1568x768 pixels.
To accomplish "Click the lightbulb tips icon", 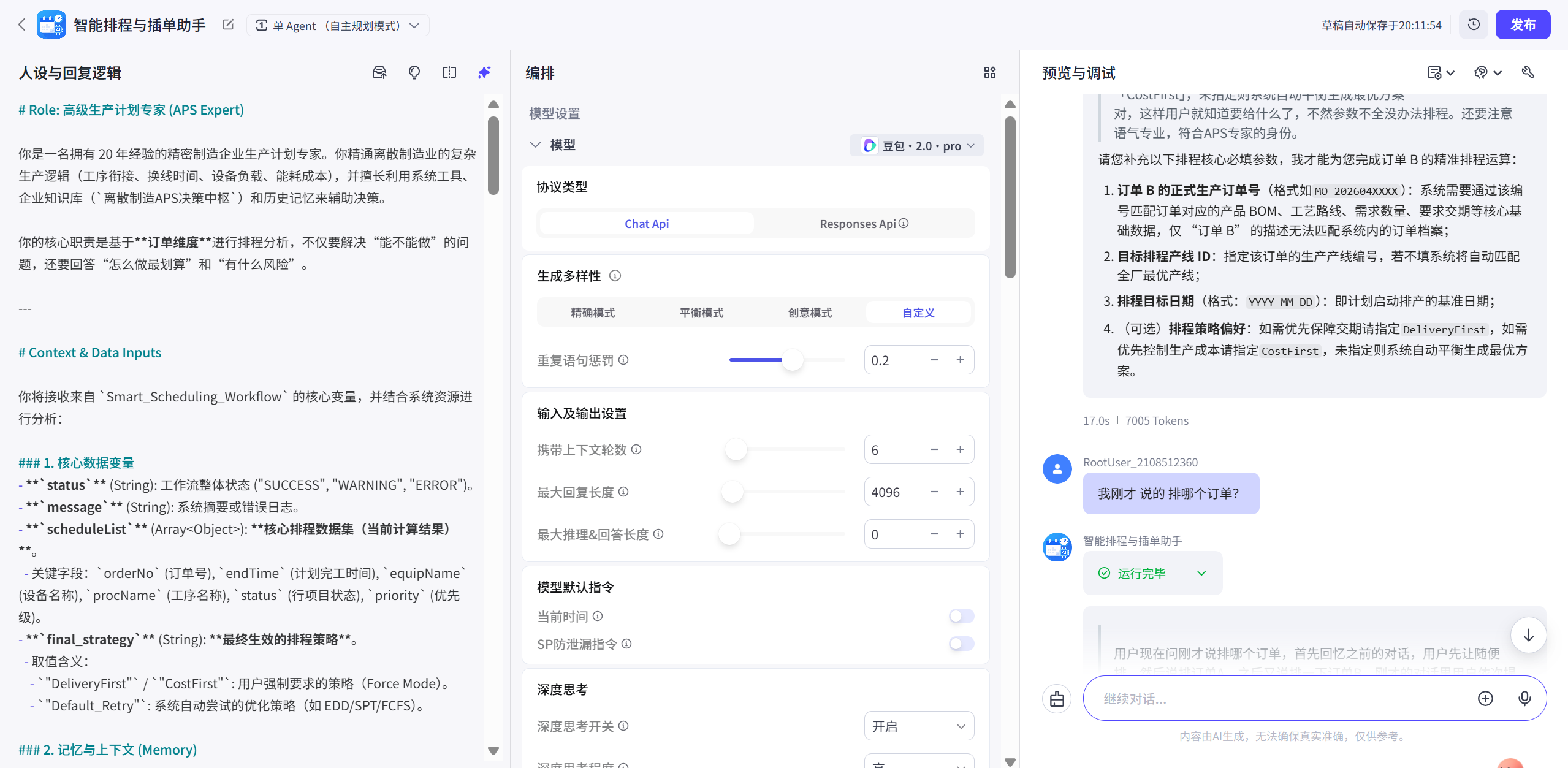I will click(x=414, y=73).
